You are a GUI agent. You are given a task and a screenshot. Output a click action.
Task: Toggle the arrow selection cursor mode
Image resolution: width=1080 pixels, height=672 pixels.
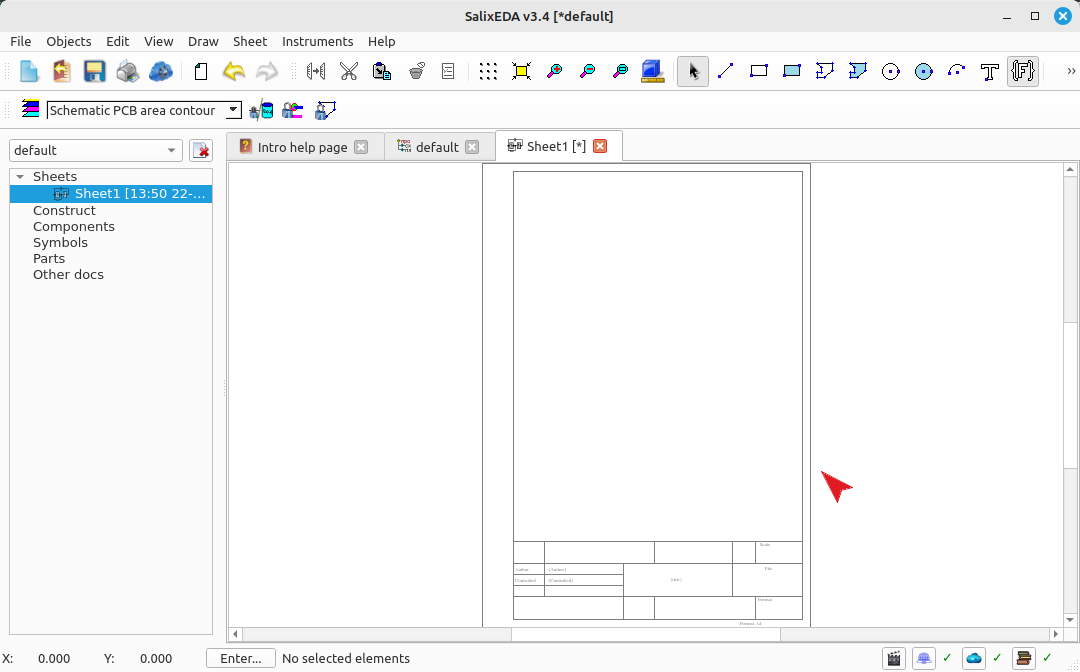693,71
